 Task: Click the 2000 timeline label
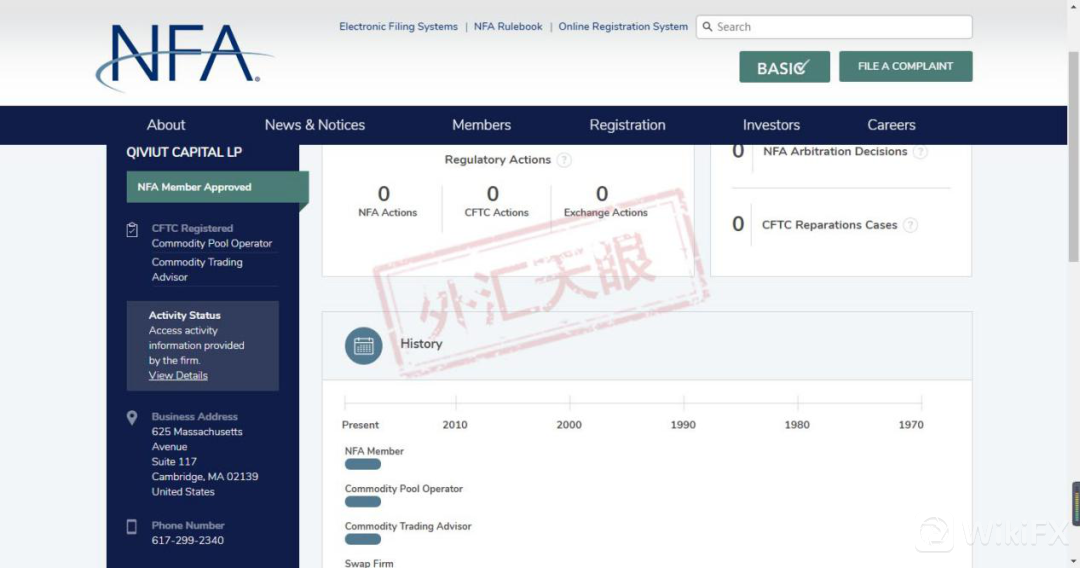tap(569, 425)
